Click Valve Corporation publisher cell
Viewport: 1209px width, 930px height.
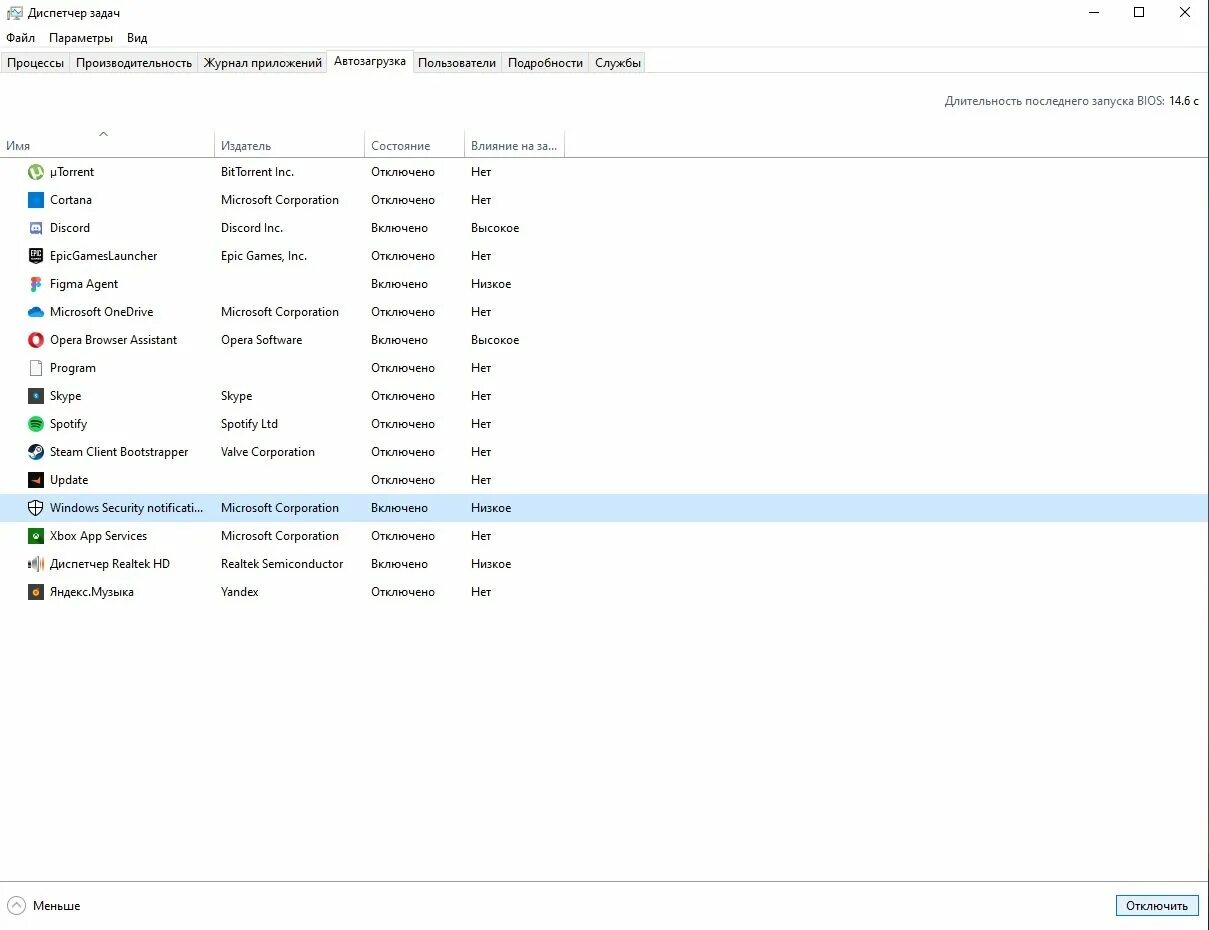tap(268, 452)
